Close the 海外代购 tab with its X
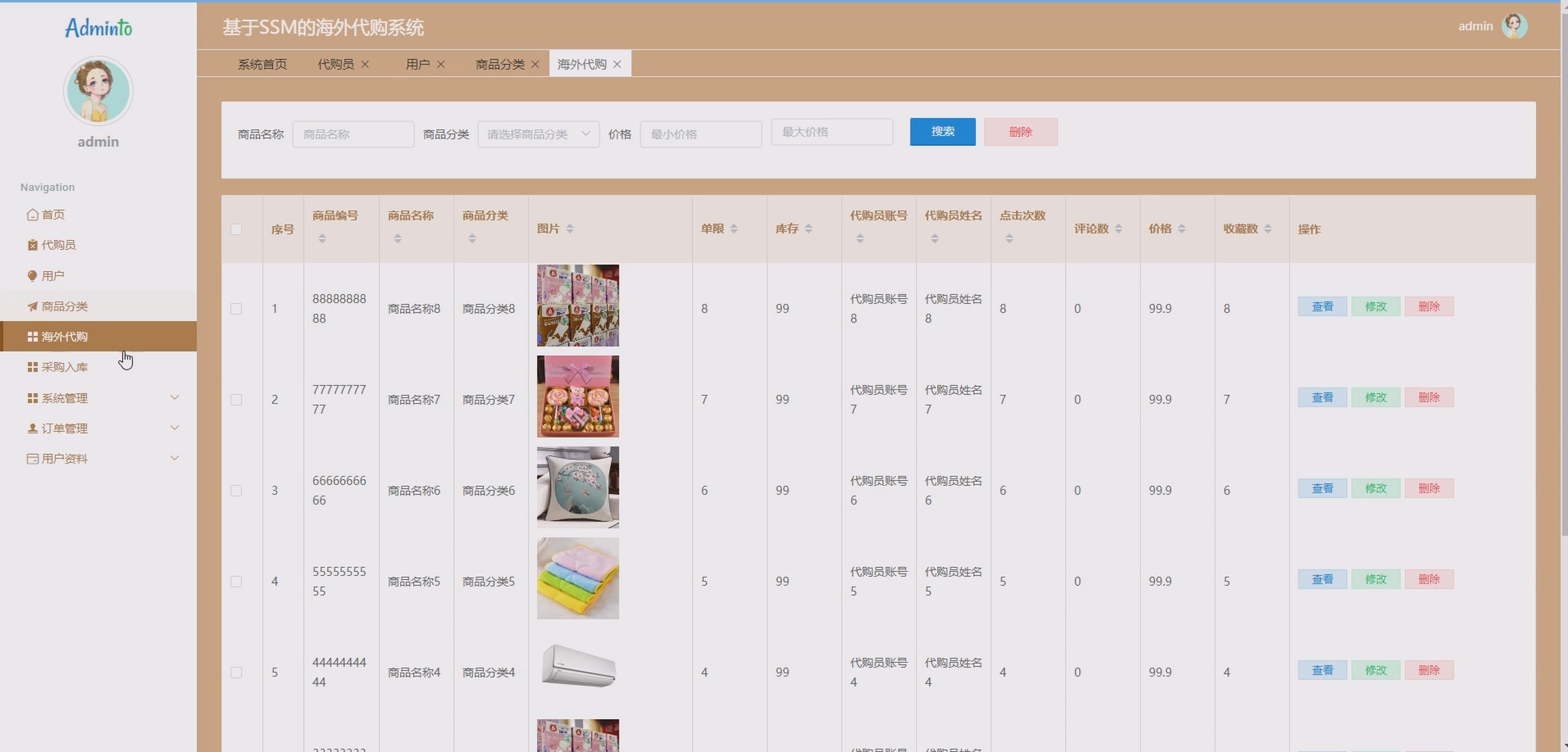 pos(617,64)
